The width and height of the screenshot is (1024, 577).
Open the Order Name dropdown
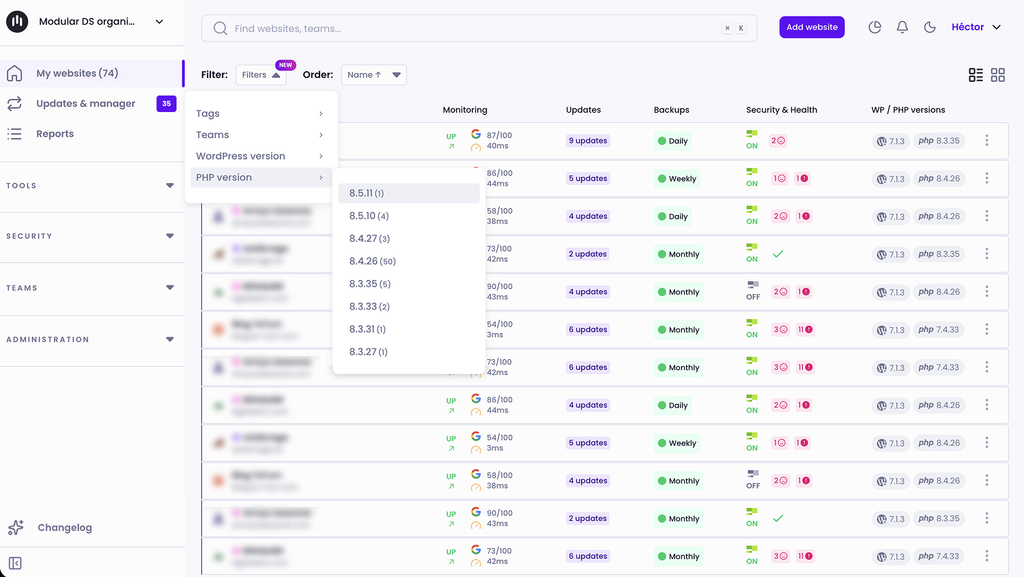click(374, 74)
